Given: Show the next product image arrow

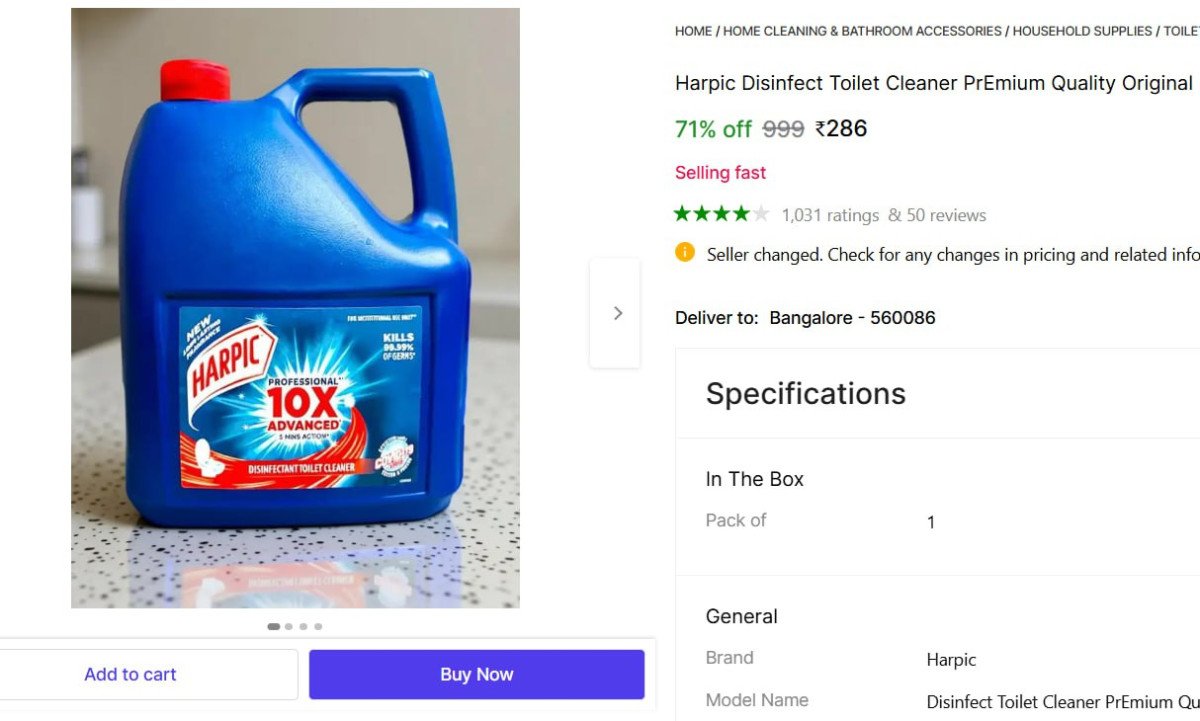Looking at the screenshot, I should (616, 313).
